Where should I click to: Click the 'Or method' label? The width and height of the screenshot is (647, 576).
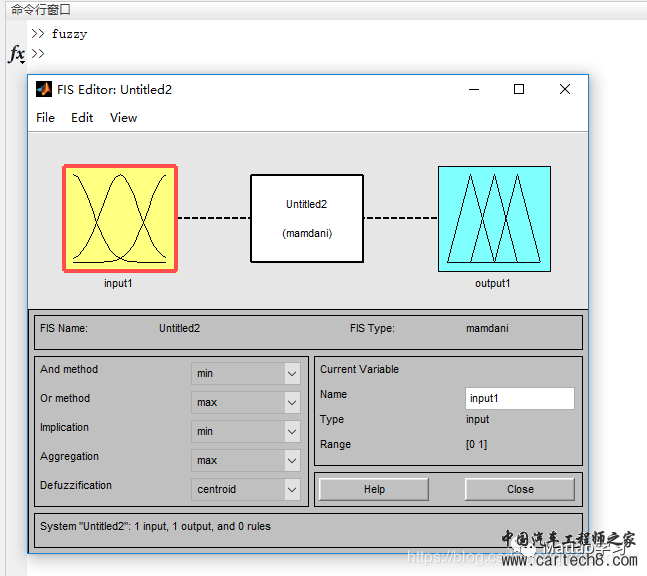pyautogui.click(x=65, y=398)
